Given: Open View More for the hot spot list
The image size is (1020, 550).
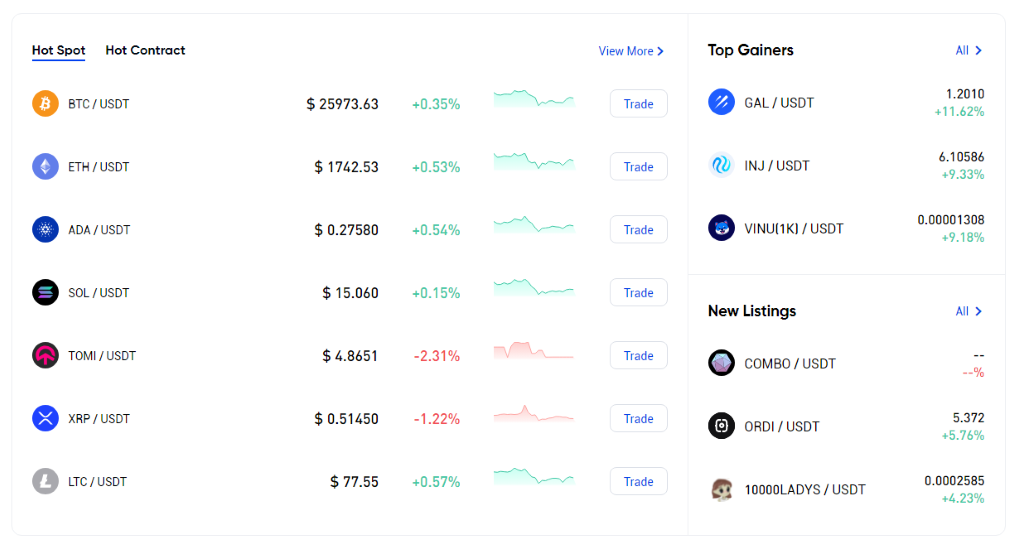Looking at the screenshot, I should pyautogui.click(x=631, y=51).
